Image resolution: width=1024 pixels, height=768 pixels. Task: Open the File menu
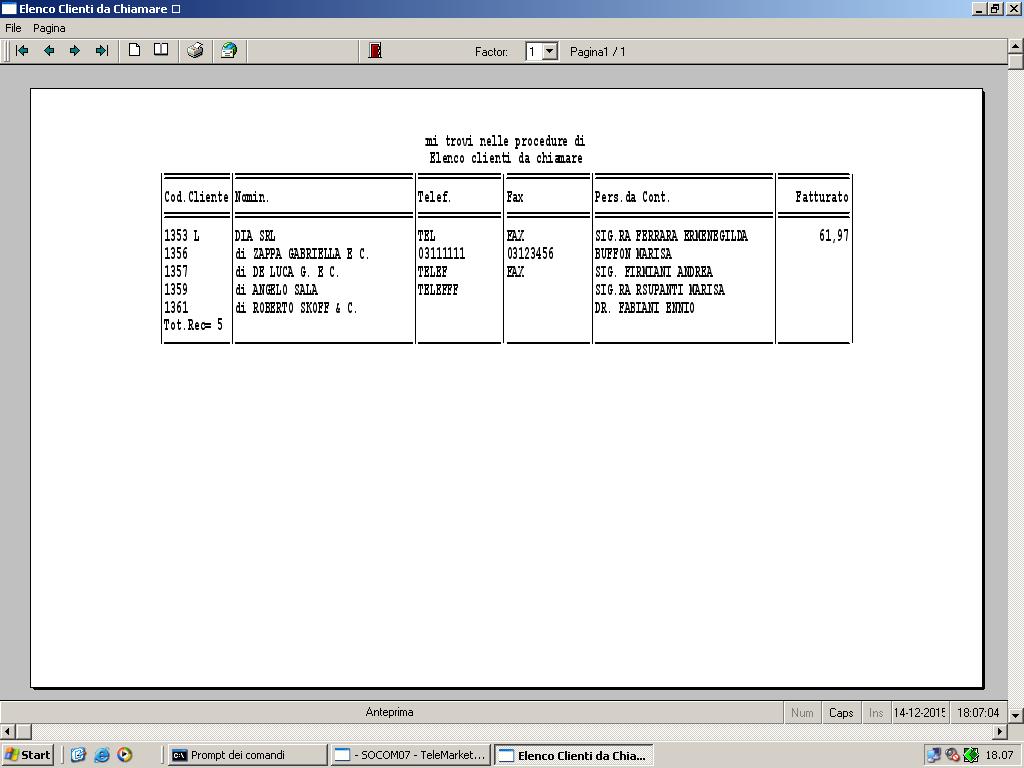click(13, 28)
